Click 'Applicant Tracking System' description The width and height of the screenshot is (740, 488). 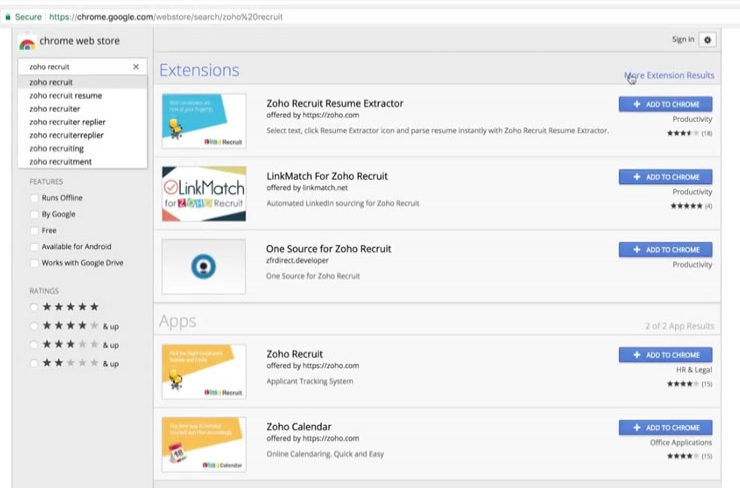point(310,381)
